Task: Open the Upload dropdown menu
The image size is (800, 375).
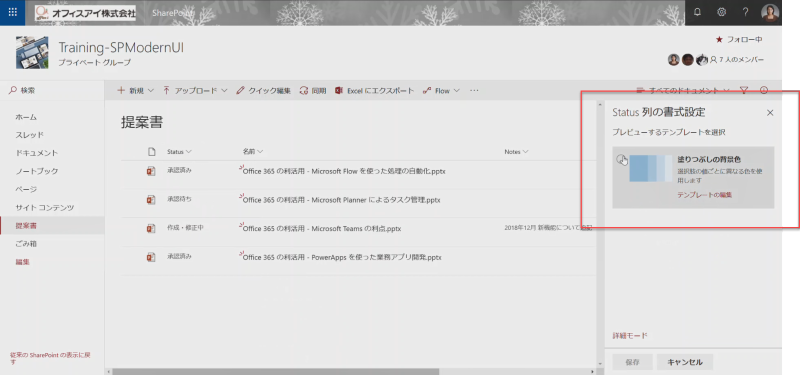Action: 195,91
